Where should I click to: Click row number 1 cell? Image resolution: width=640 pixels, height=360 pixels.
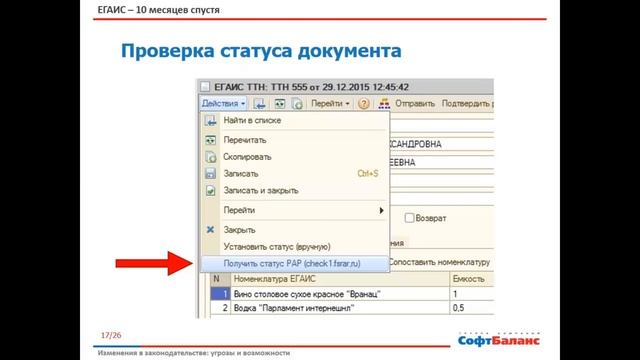220,294
